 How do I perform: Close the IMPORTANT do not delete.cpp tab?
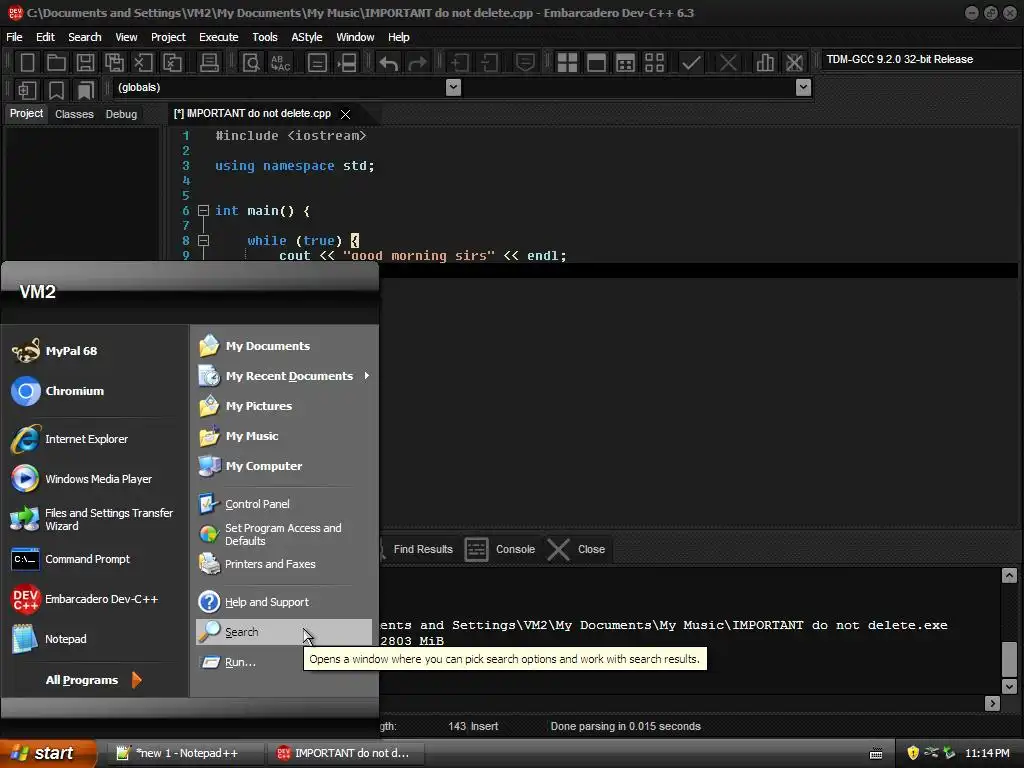(x=345, y=114)
